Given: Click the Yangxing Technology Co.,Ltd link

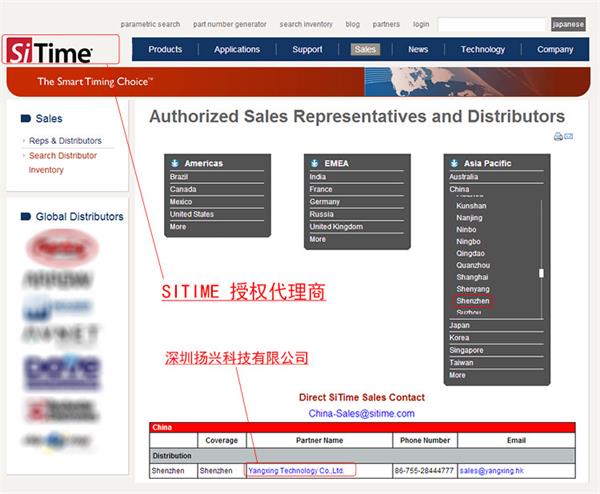Looking at the screenshot, I should [x=295, y=470].
